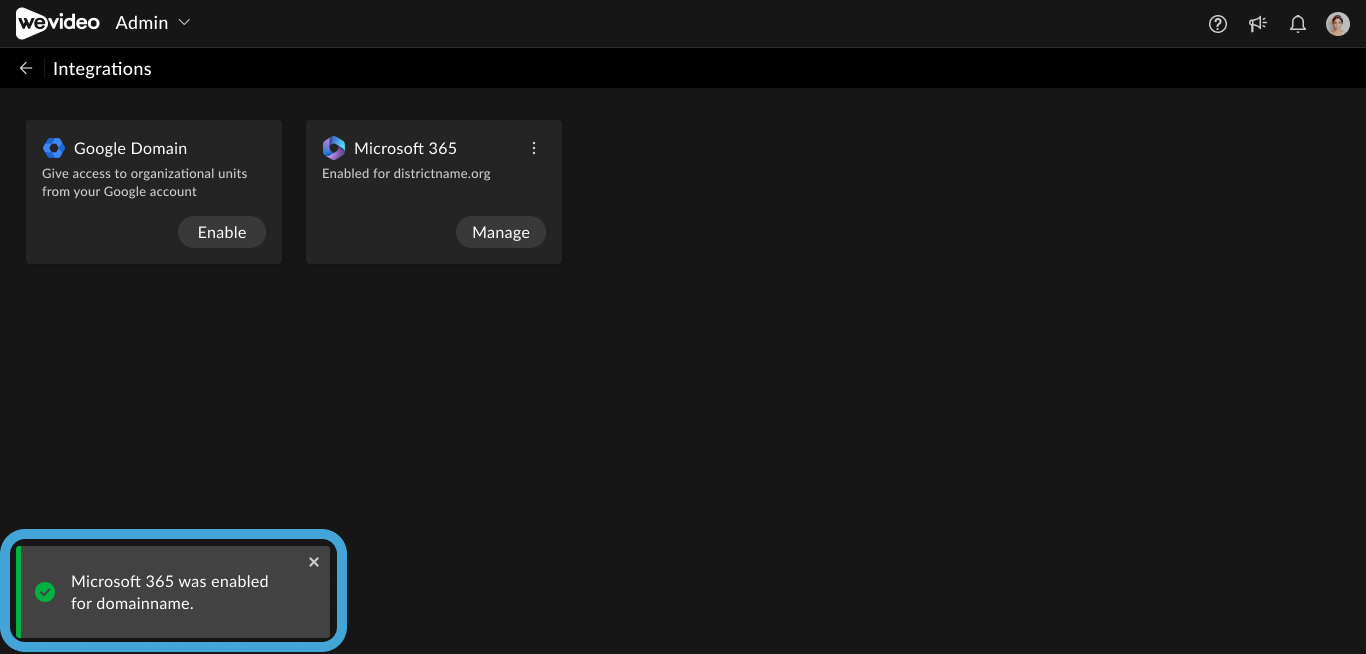This screenshot has width=1366, height=654.
Task: Click the Microsoft 365 card title
Action: [405, 148]
